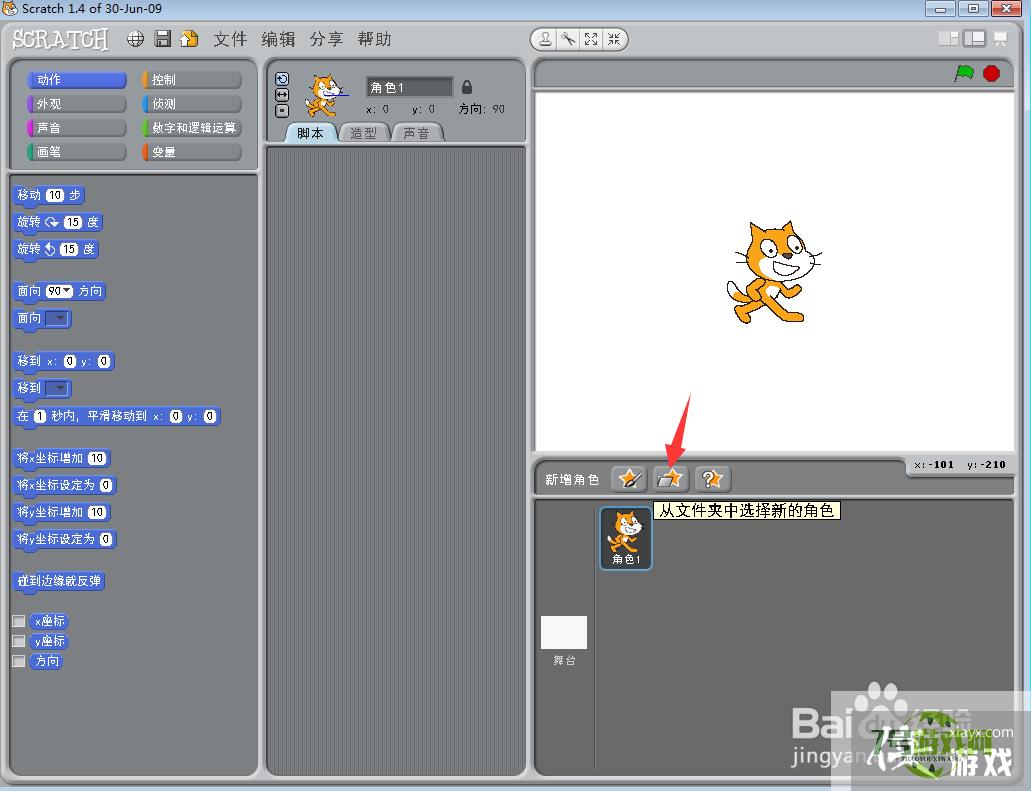Set rotation style to can rotate
The image size is (1031, 791).
click(x=282, y=79)
